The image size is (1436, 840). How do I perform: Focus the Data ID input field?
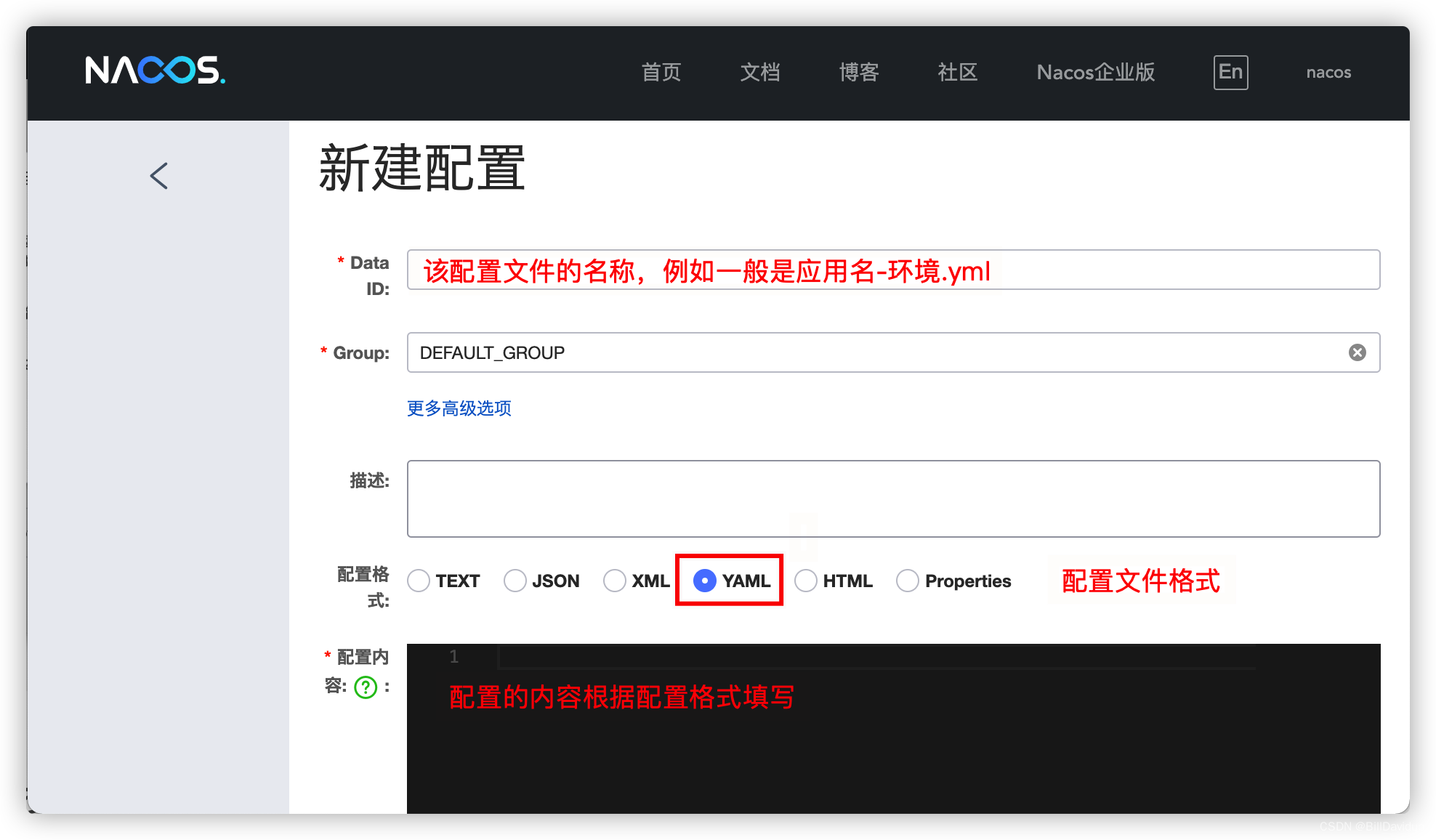pos(893,270)
